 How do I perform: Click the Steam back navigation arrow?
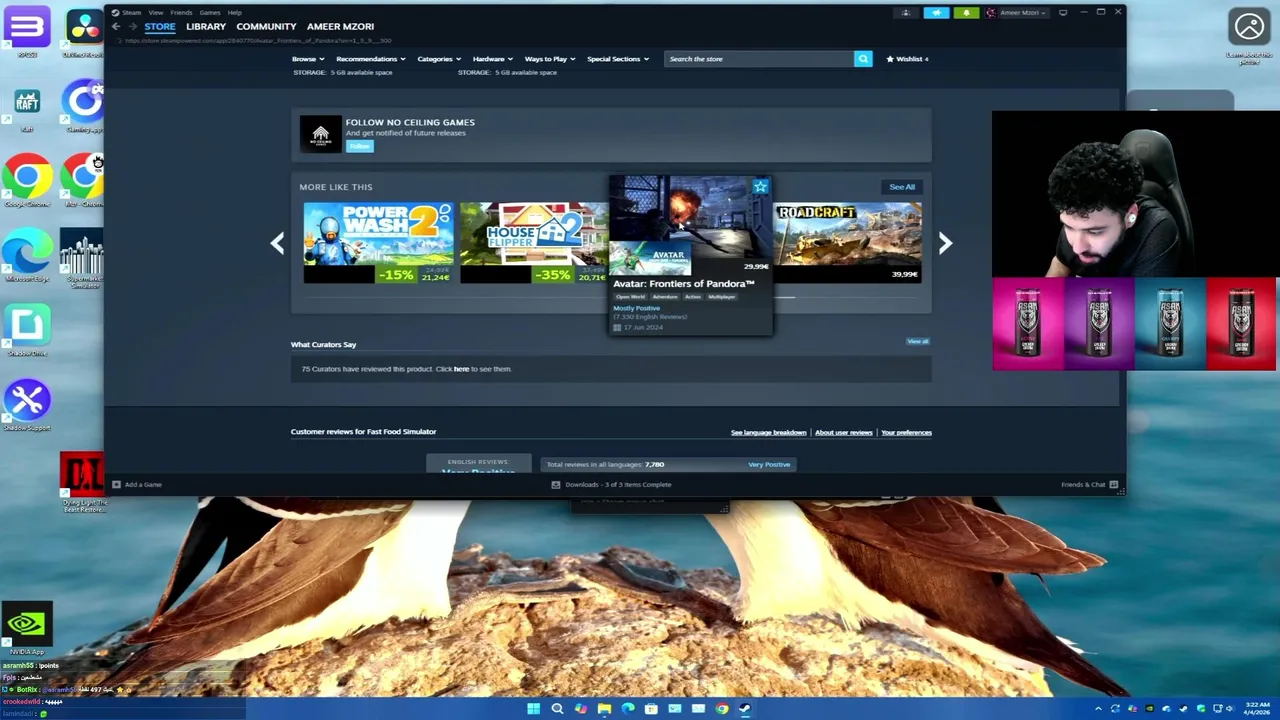(116, 27)
